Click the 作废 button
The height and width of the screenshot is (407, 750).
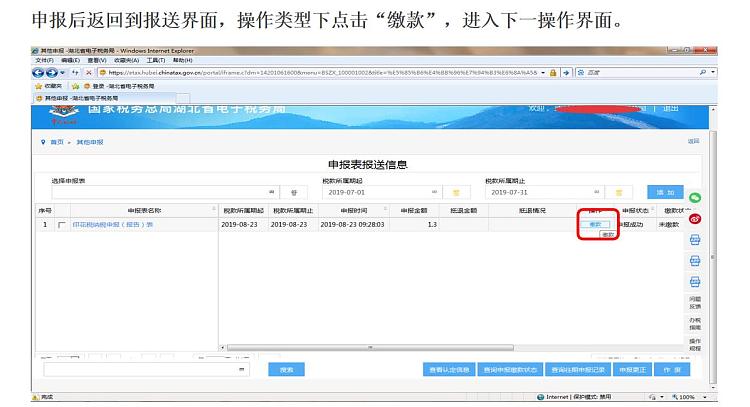(x=672, y=370)
